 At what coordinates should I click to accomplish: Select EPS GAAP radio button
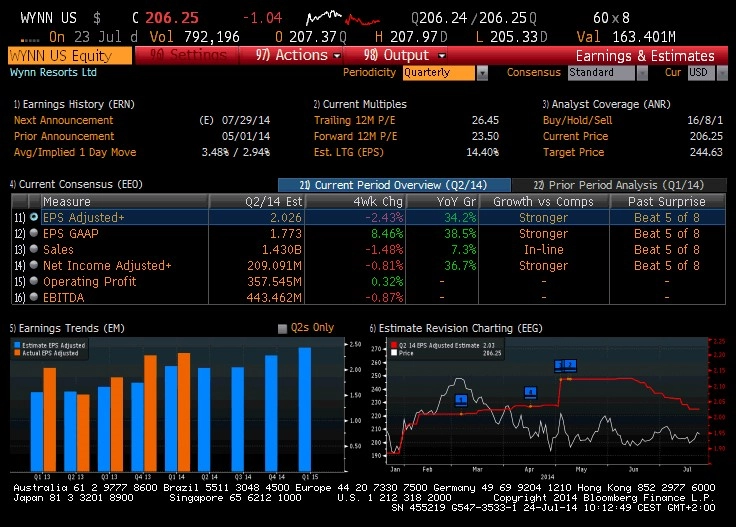pyautogui.click(x=34, y=233)
